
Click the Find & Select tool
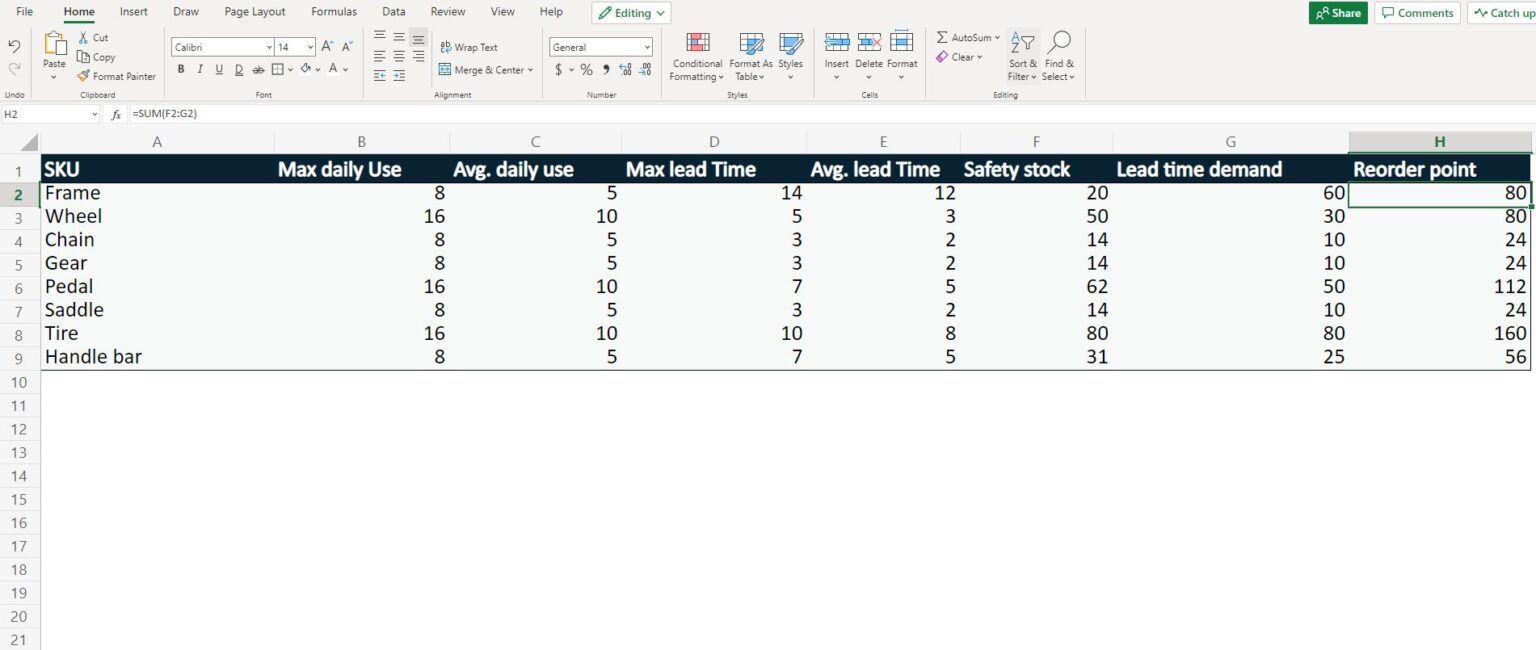(x=1057, y=57)
